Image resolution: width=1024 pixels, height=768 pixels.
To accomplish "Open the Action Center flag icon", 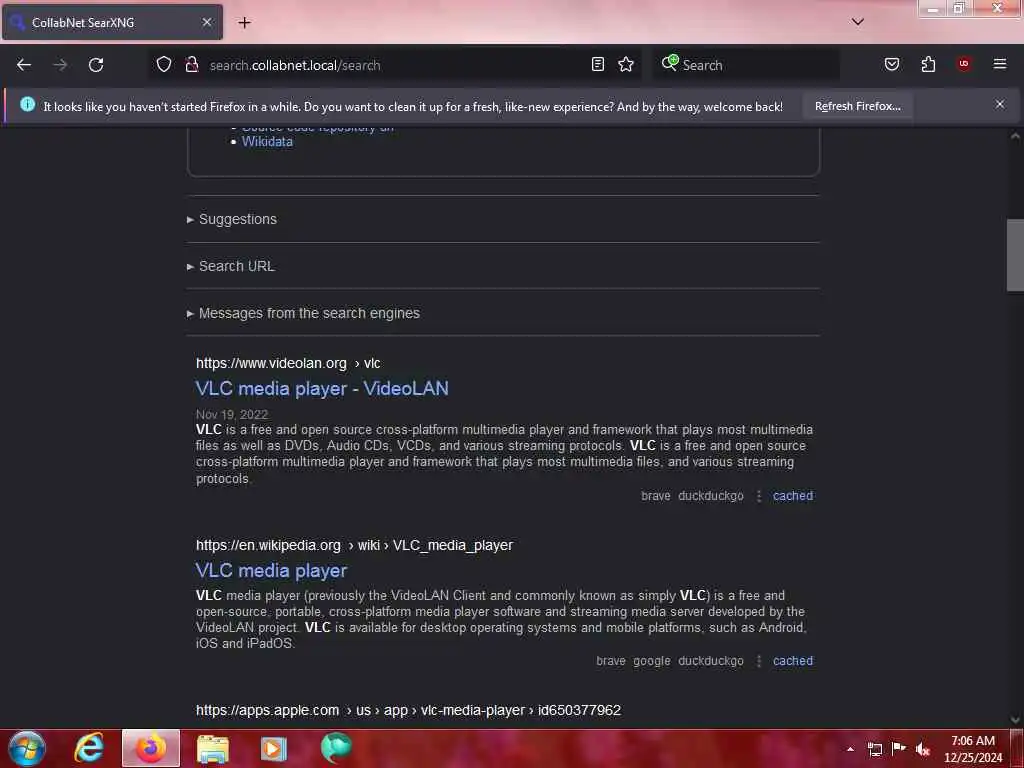I will click(899, 749).
